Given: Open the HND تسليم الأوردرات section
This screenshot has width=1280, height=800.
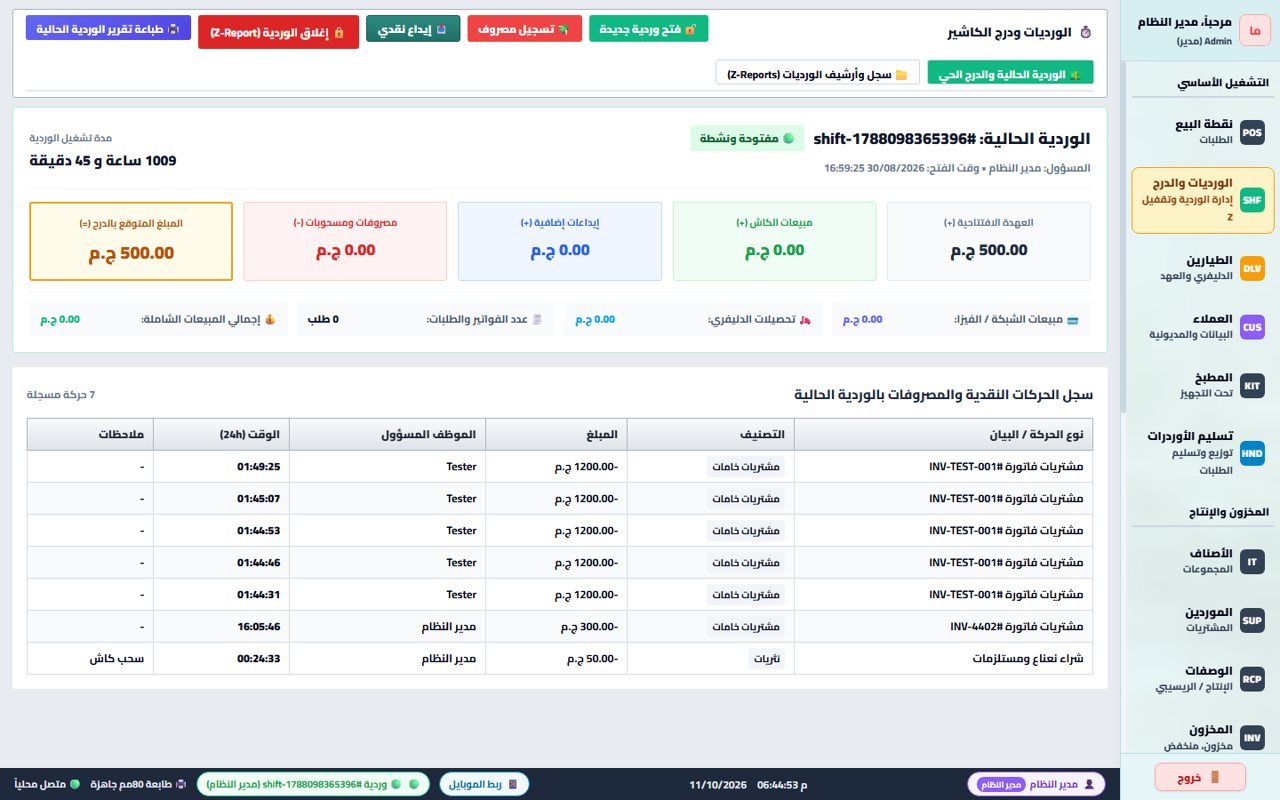Looking at the screenshot, I should pos(1202,453).
